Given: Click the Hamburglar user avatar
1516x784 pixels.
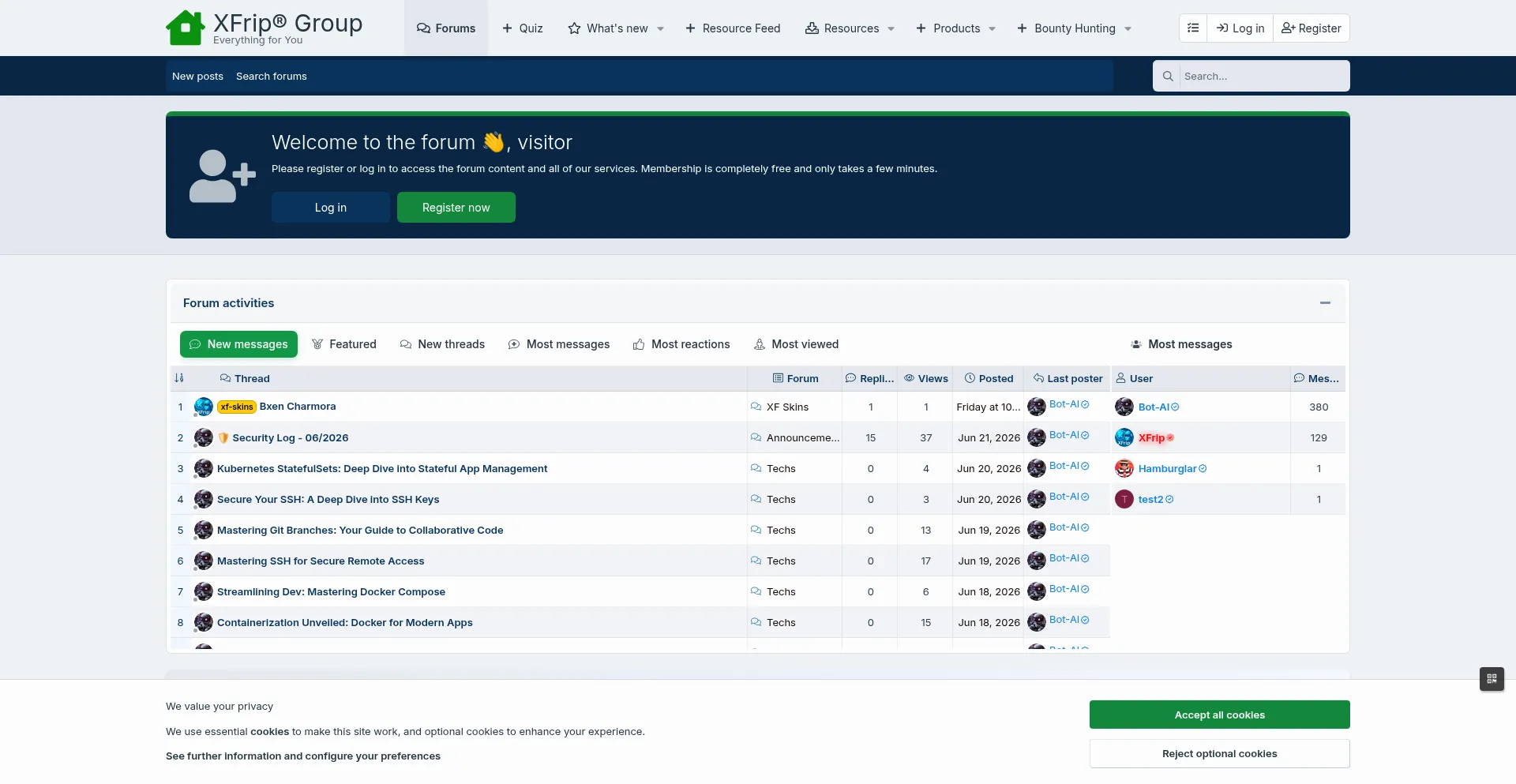Looking at the screenshot, I should 1124,468.
